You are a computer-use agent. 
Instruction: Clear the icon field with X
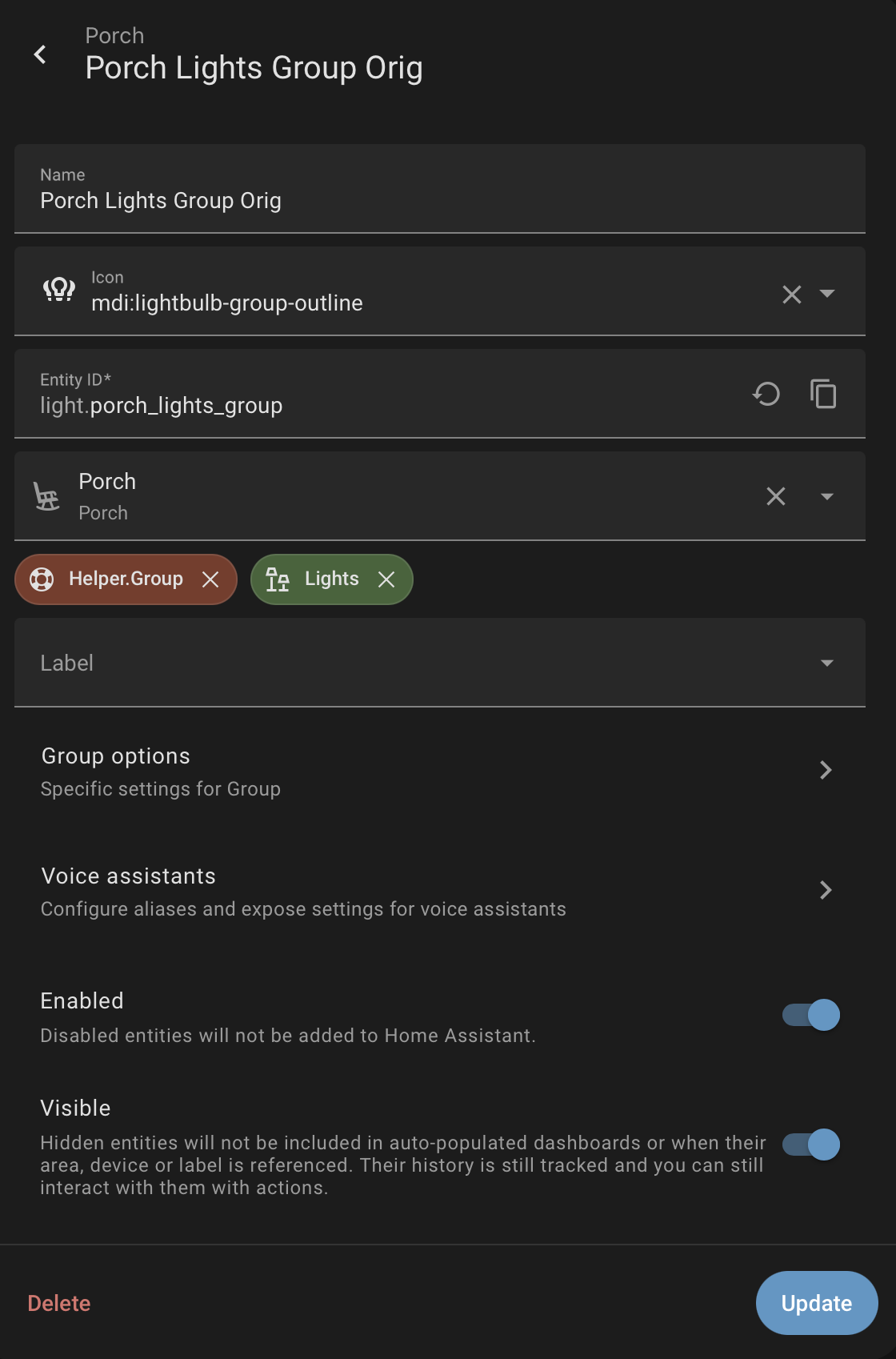click(791, 295)
